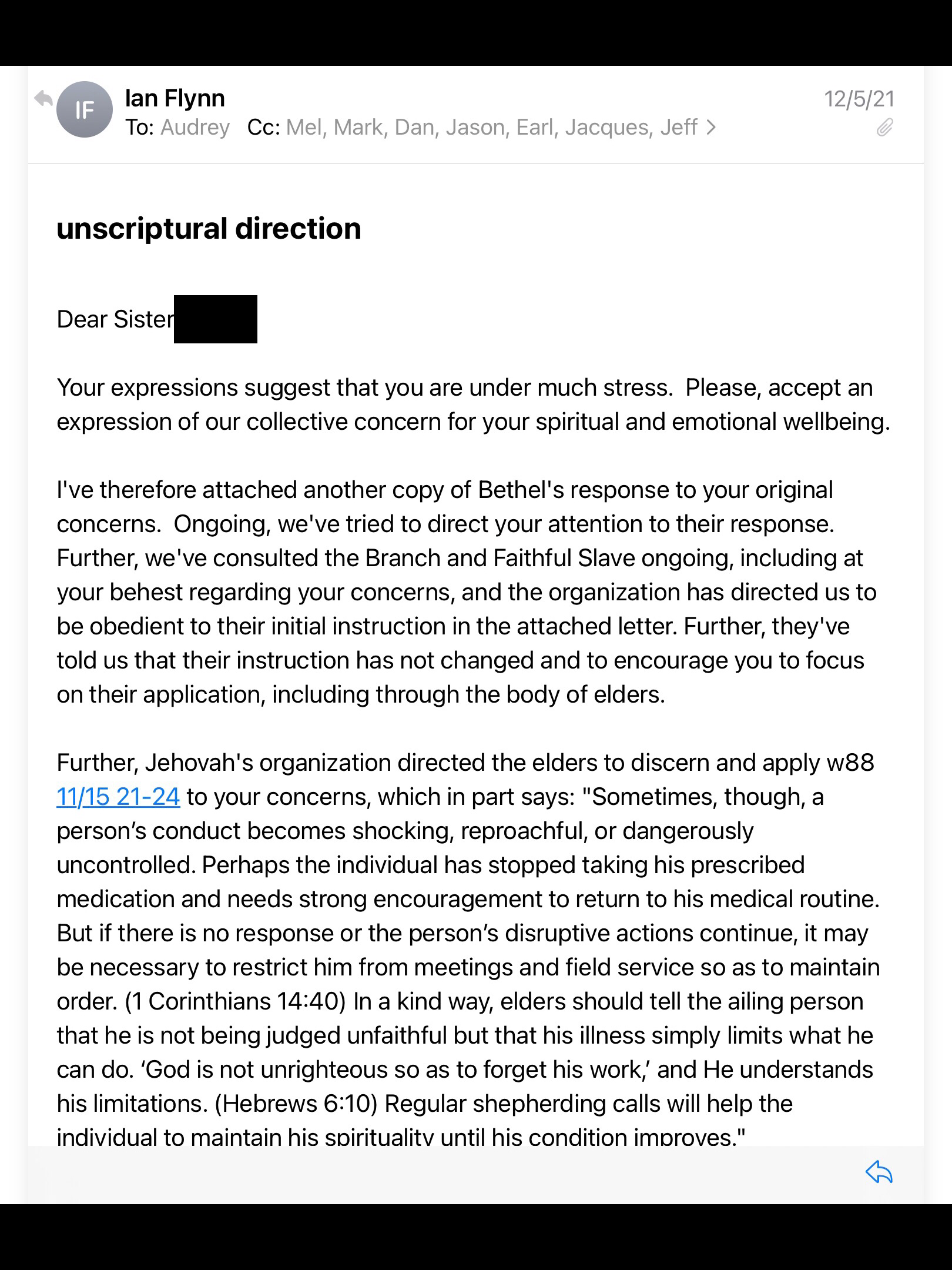Screen dimensions: 952x1270
Task: Expand the recipients list chevron
Action: point(711,128)
